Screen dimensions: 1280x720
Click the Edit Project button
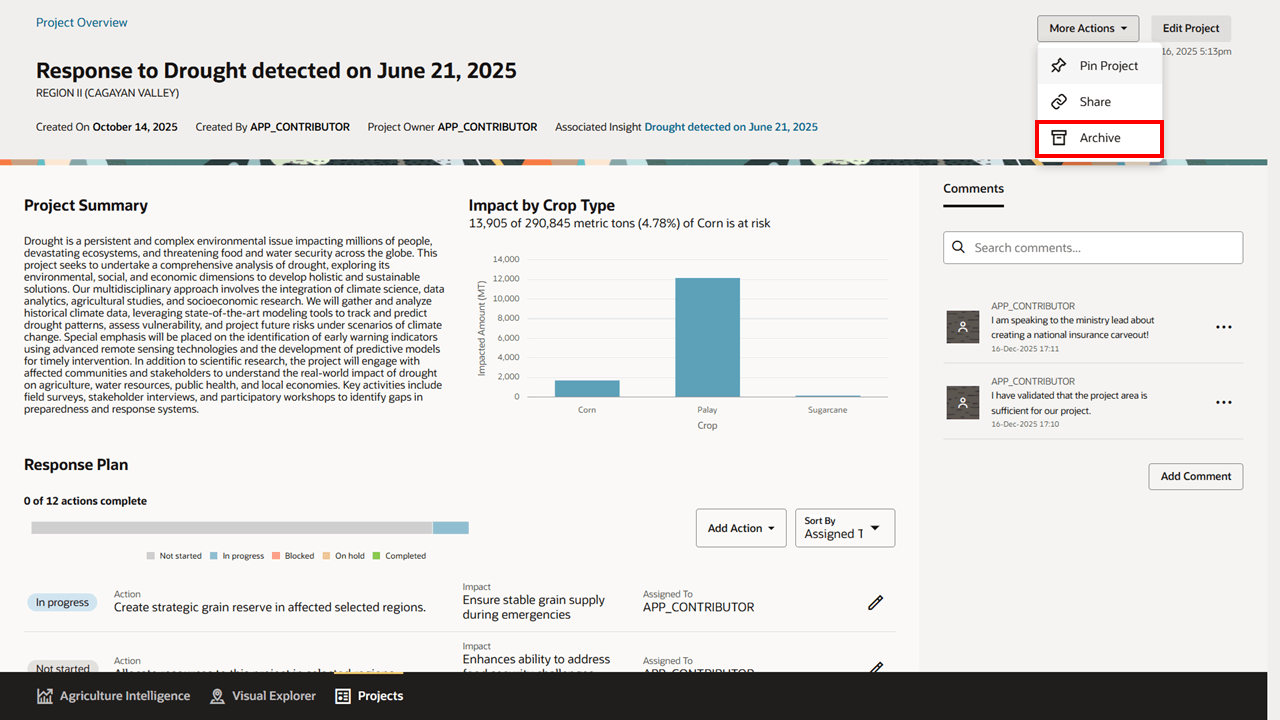coord(1190,28)
